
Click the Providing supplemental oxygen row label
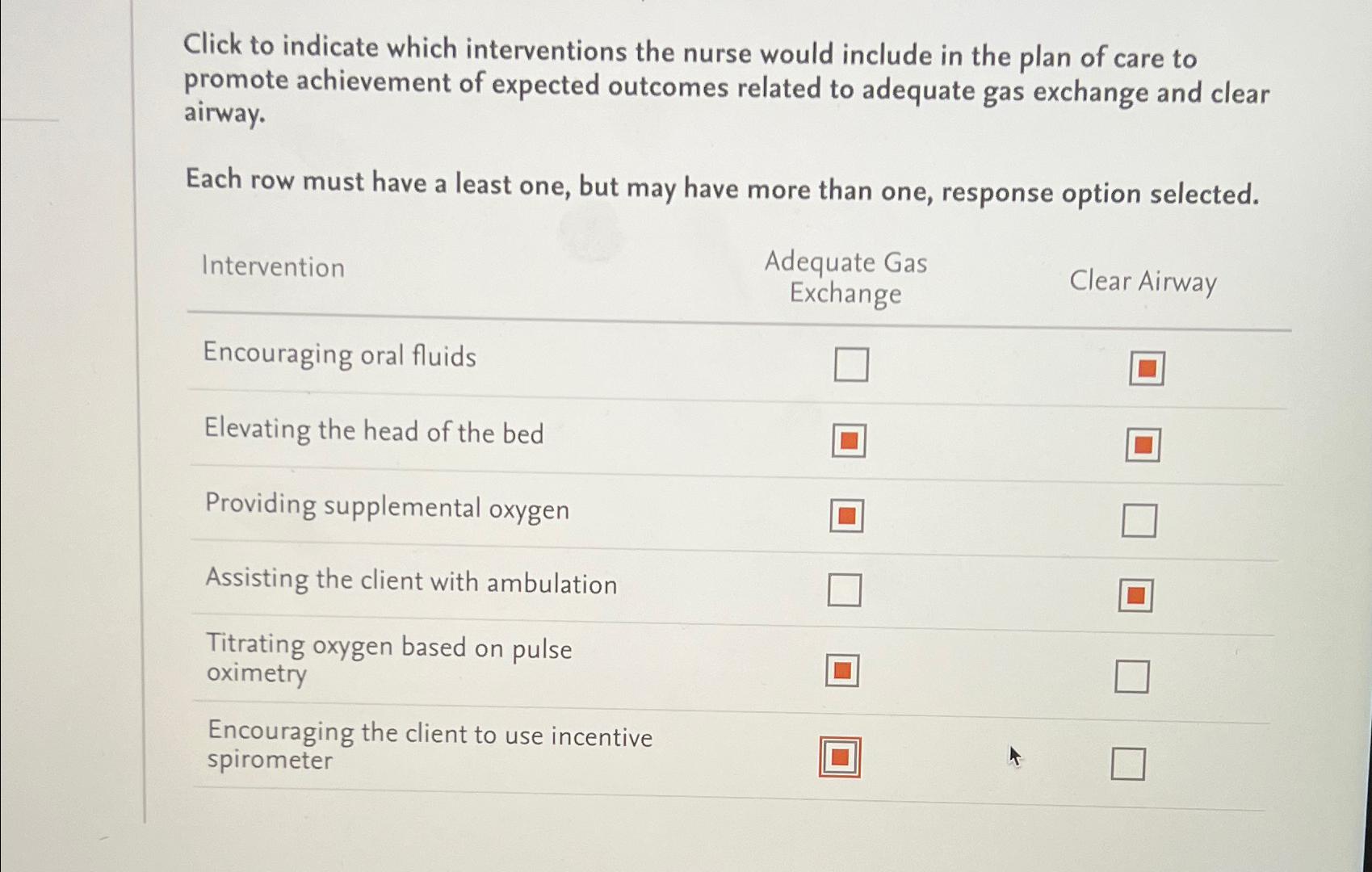coord(387,508)
